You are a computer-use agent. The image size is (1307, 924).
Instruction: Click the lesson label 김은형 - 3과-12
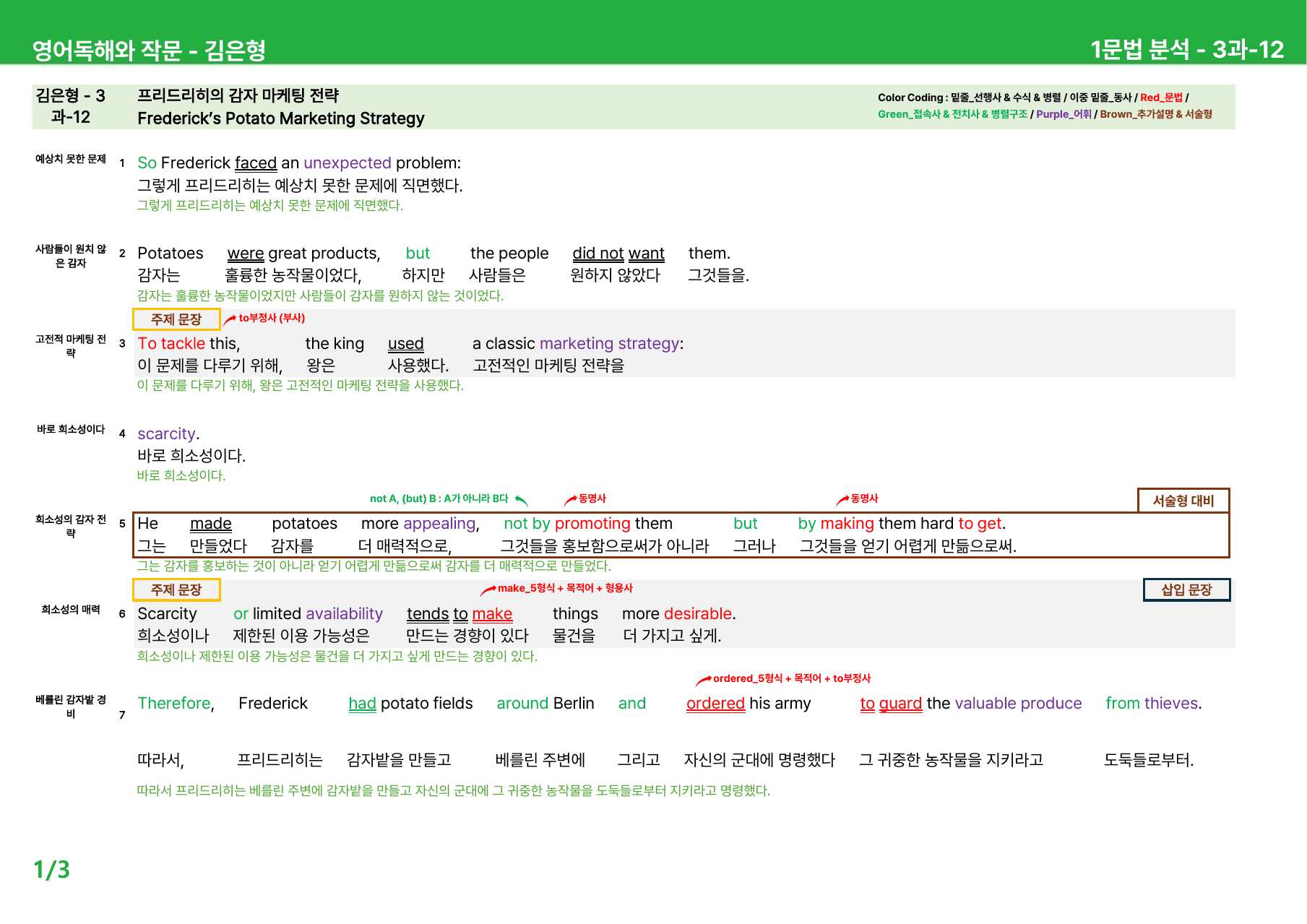[x=71, y=106]
